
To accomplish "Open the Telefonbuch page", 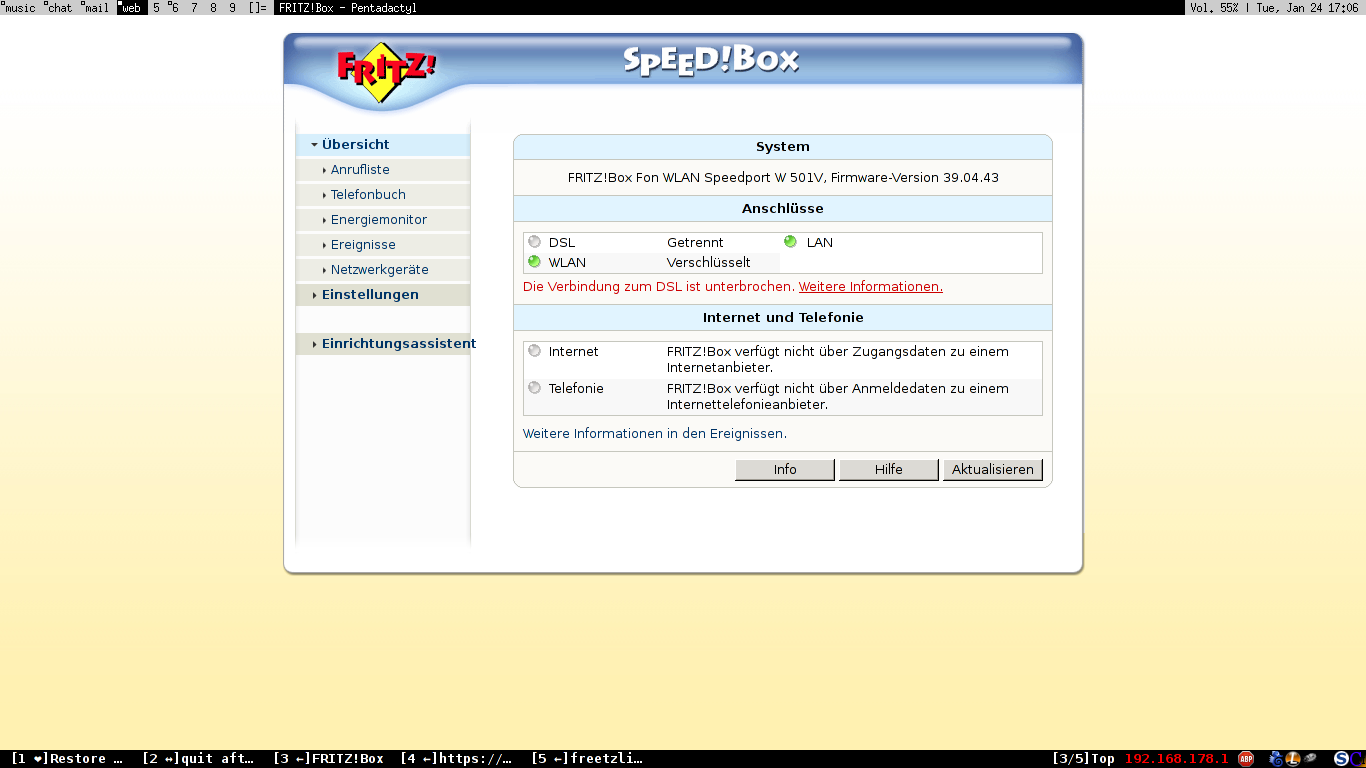I will 368,195.
